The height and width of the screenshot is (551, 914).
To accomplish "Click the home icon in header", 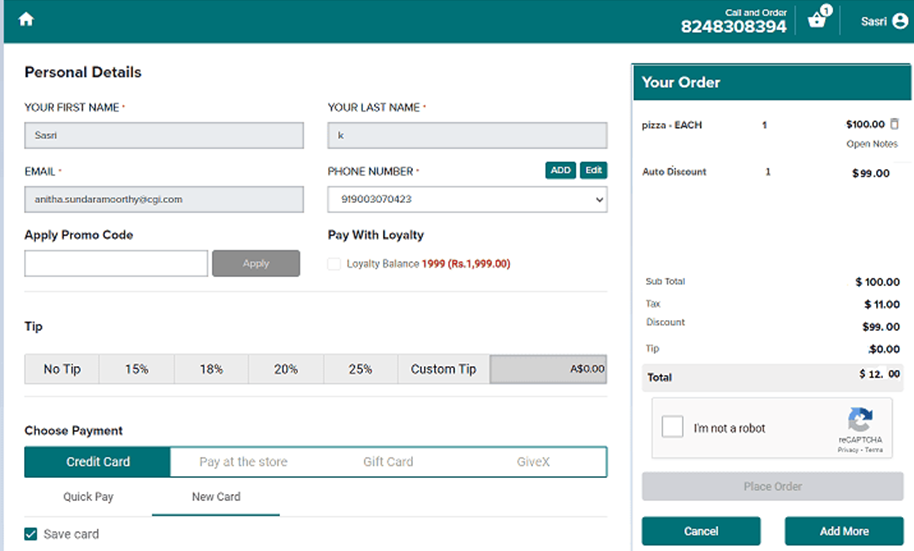I will point(26,20).
